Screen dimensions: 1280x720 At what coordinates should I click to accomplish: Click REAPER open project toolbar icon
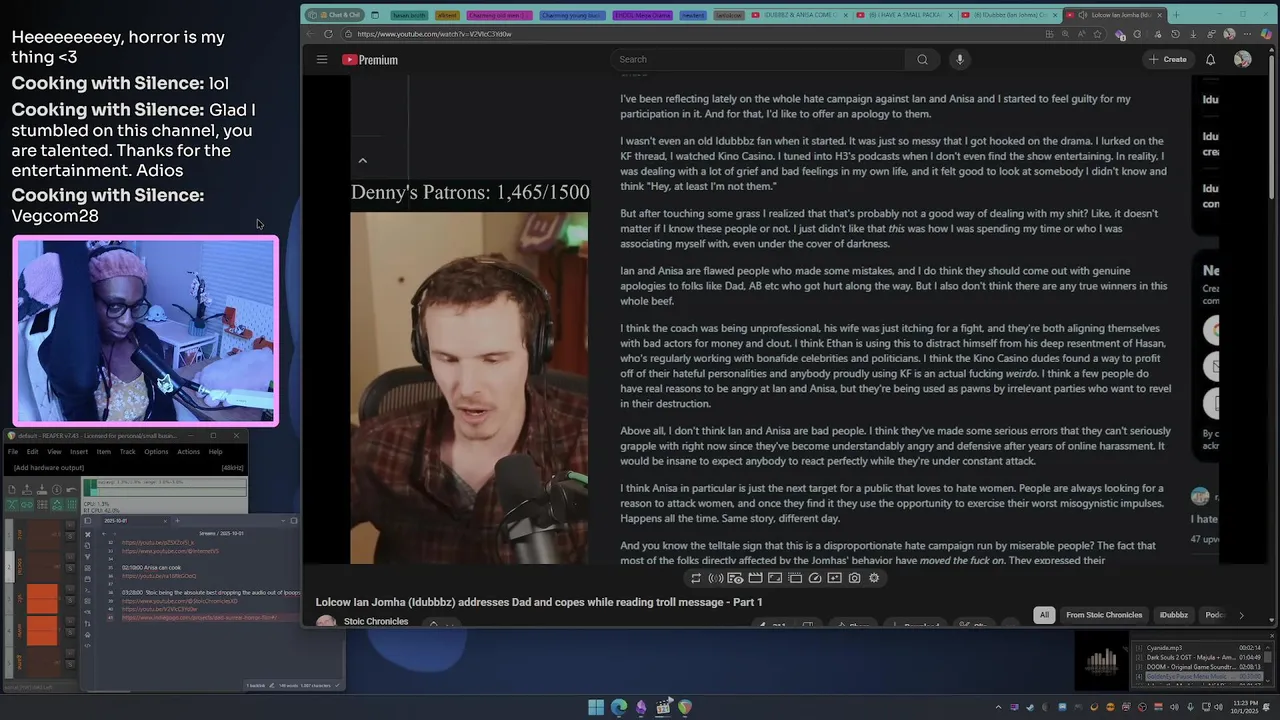27,490
